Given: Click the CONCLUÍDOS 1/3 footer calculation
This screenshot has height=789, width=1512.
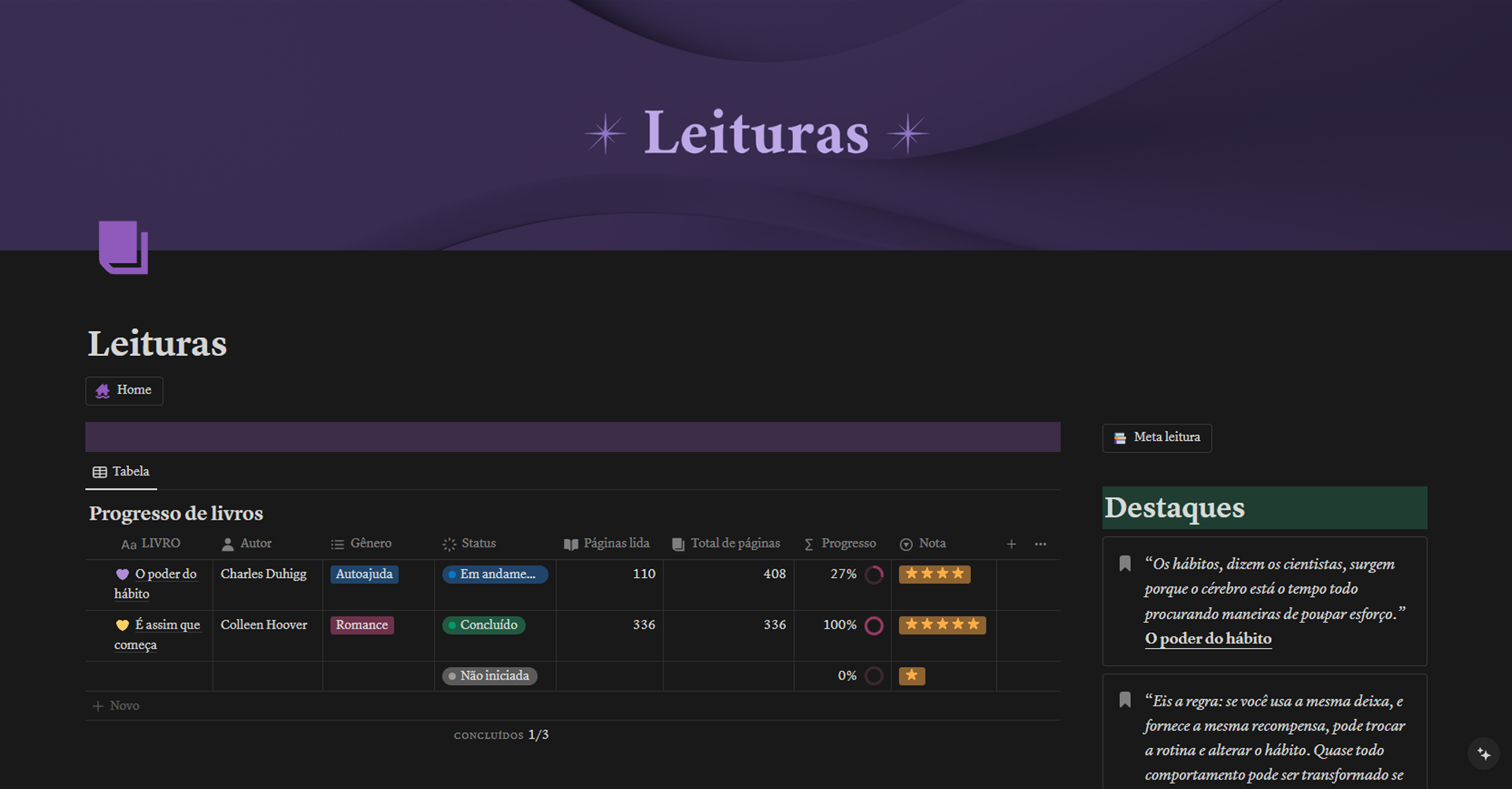Looking at the screenshot, I should pos(501,735).
